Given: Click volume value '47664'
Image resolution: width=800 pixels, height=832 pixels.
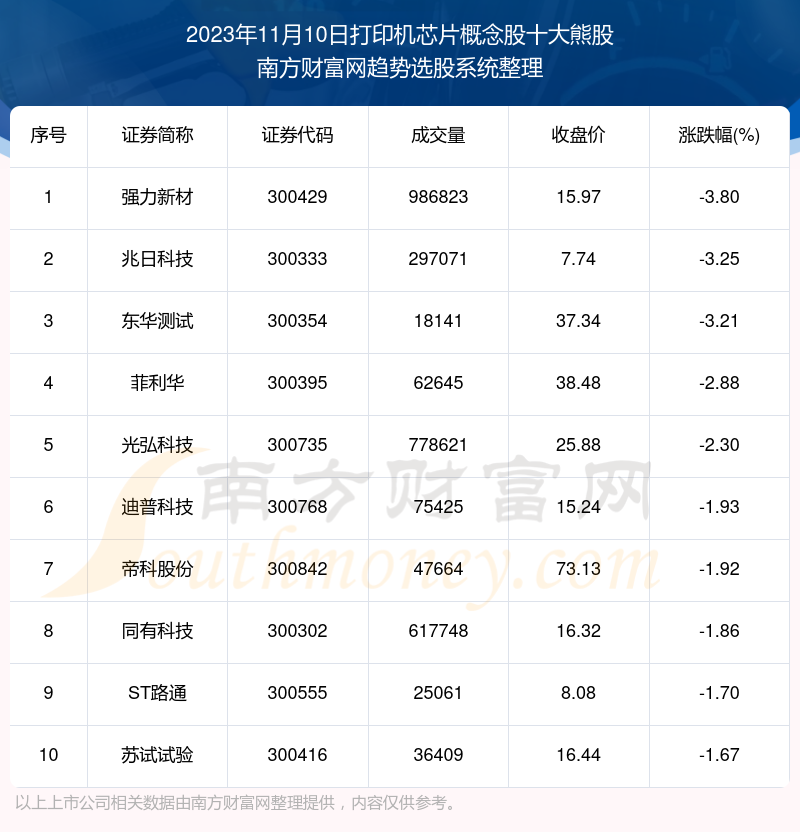Looking at the screenshot, I should pyautogui.click(x=438, y=569).
